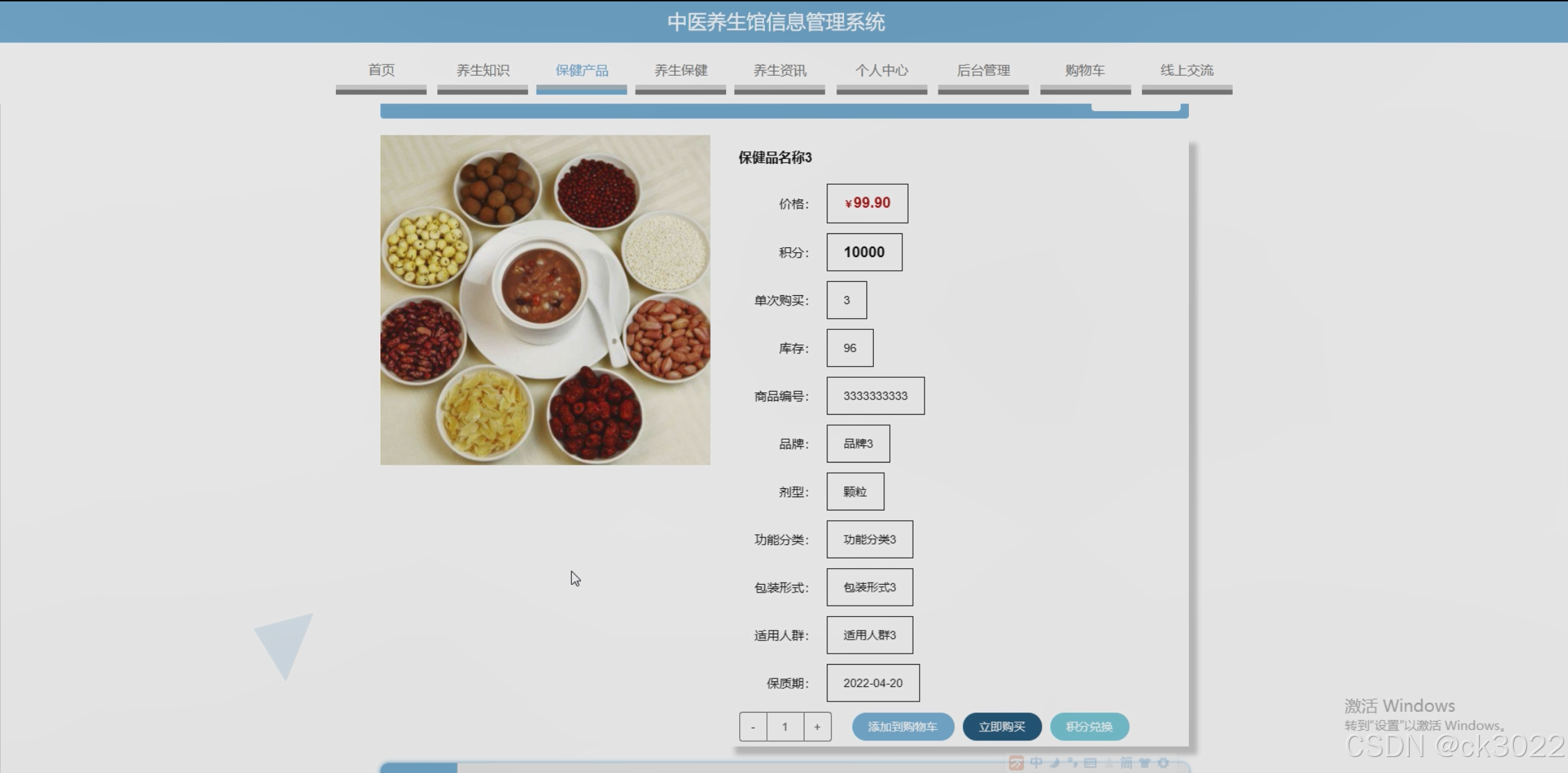The width and height of the screenshot is (1568, 773).
Task: Click 积分兑换 button
Action: coord(1089,726)
